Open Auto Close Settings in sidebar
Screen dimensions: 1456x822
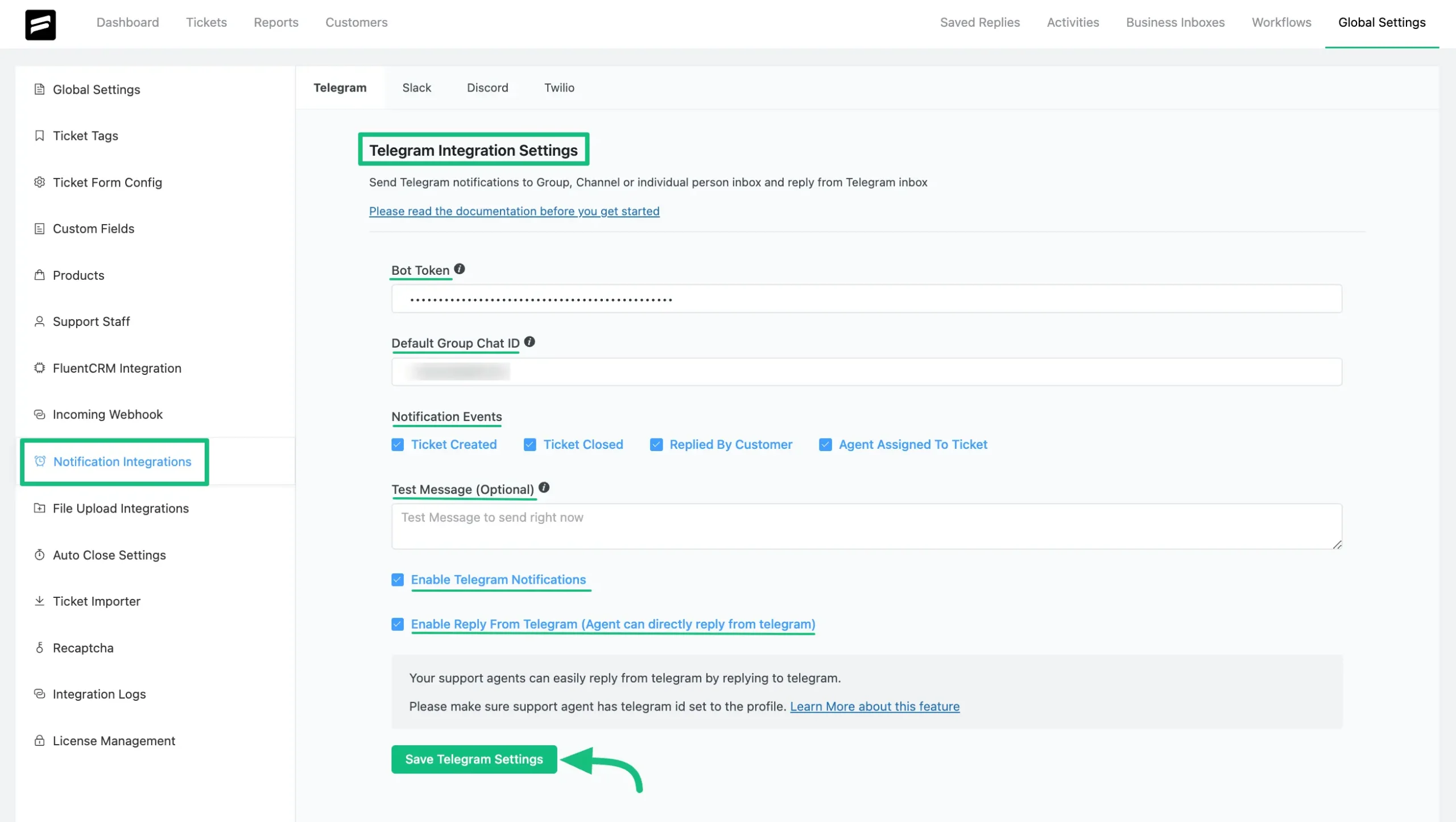point(109,555)
